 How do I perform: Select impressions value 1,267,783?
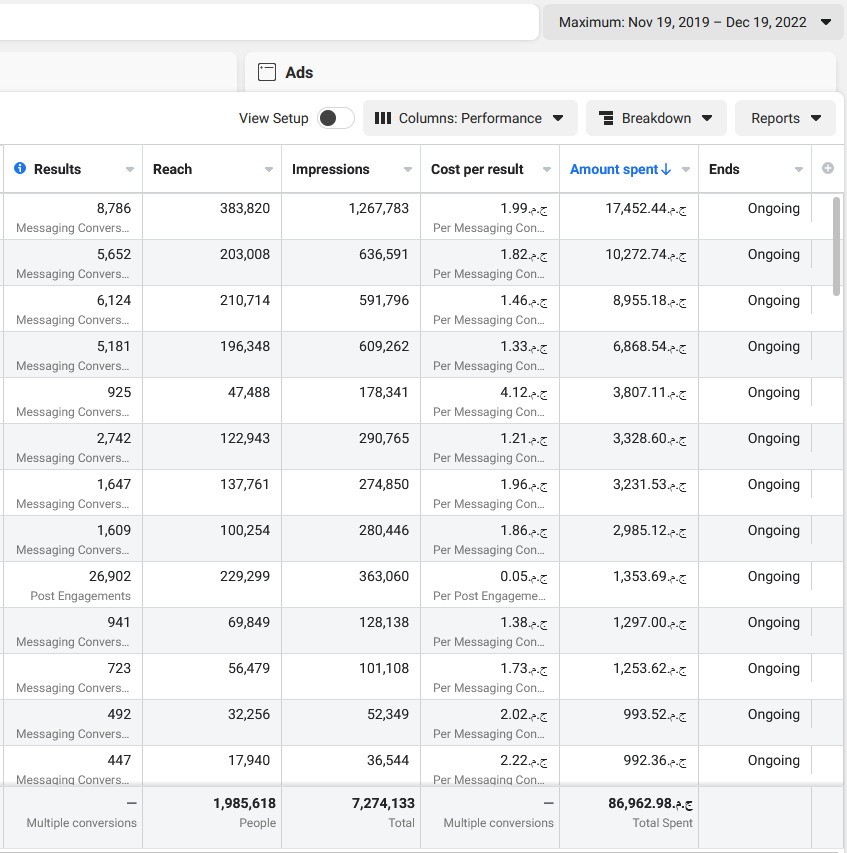[x=379, y=208]
